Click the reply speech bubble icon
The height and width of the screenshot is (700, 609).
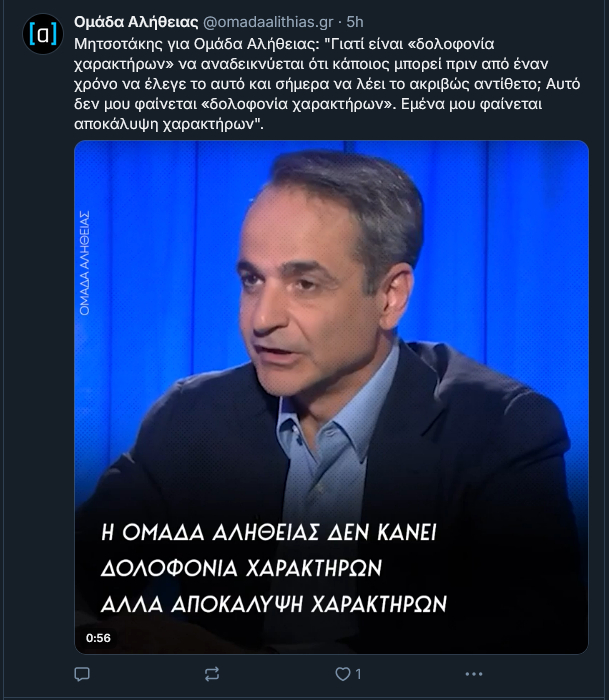(x=82, y=674)
